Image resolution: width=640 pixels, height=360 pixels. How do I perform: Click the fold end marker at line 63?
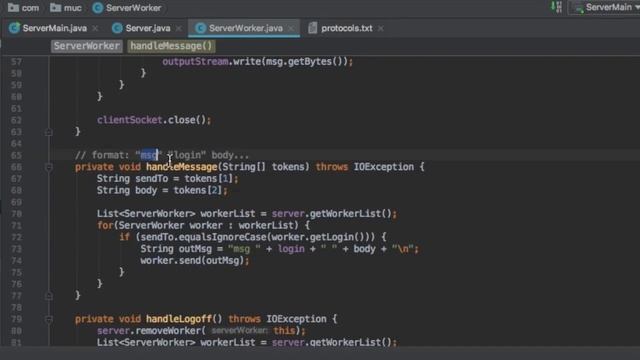point(49,132)
